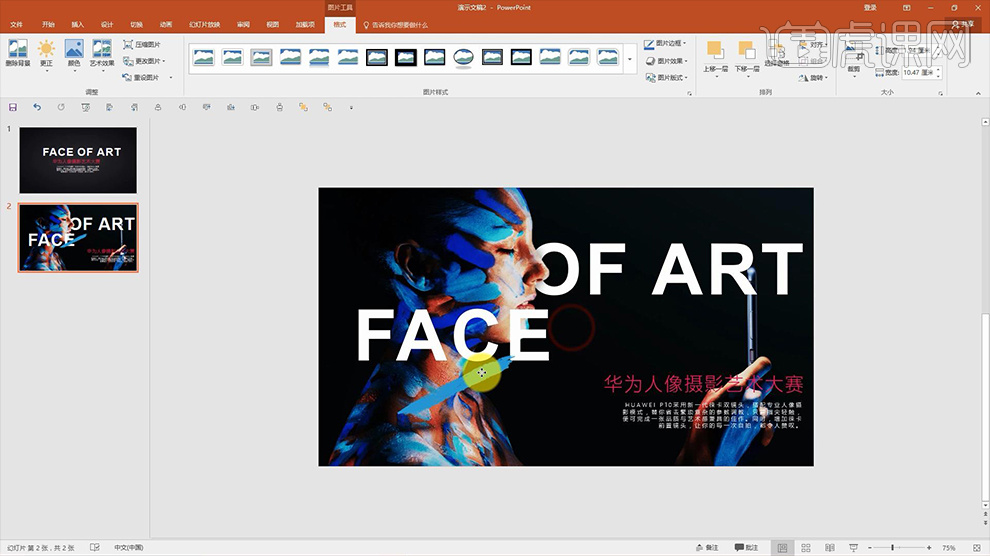Apply the first picture style thumbnail
Viewport: 990px width, 556px height.
coord(203,57)
